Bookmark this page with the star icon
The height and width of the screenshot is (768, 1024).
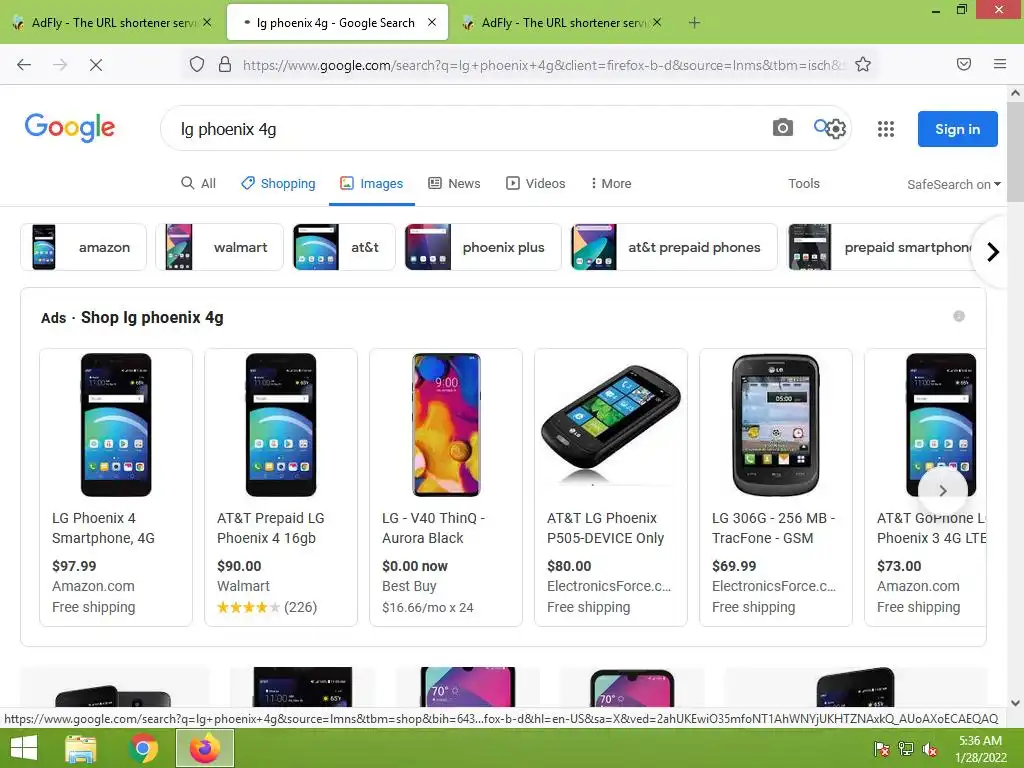click(x=863, y=65)
